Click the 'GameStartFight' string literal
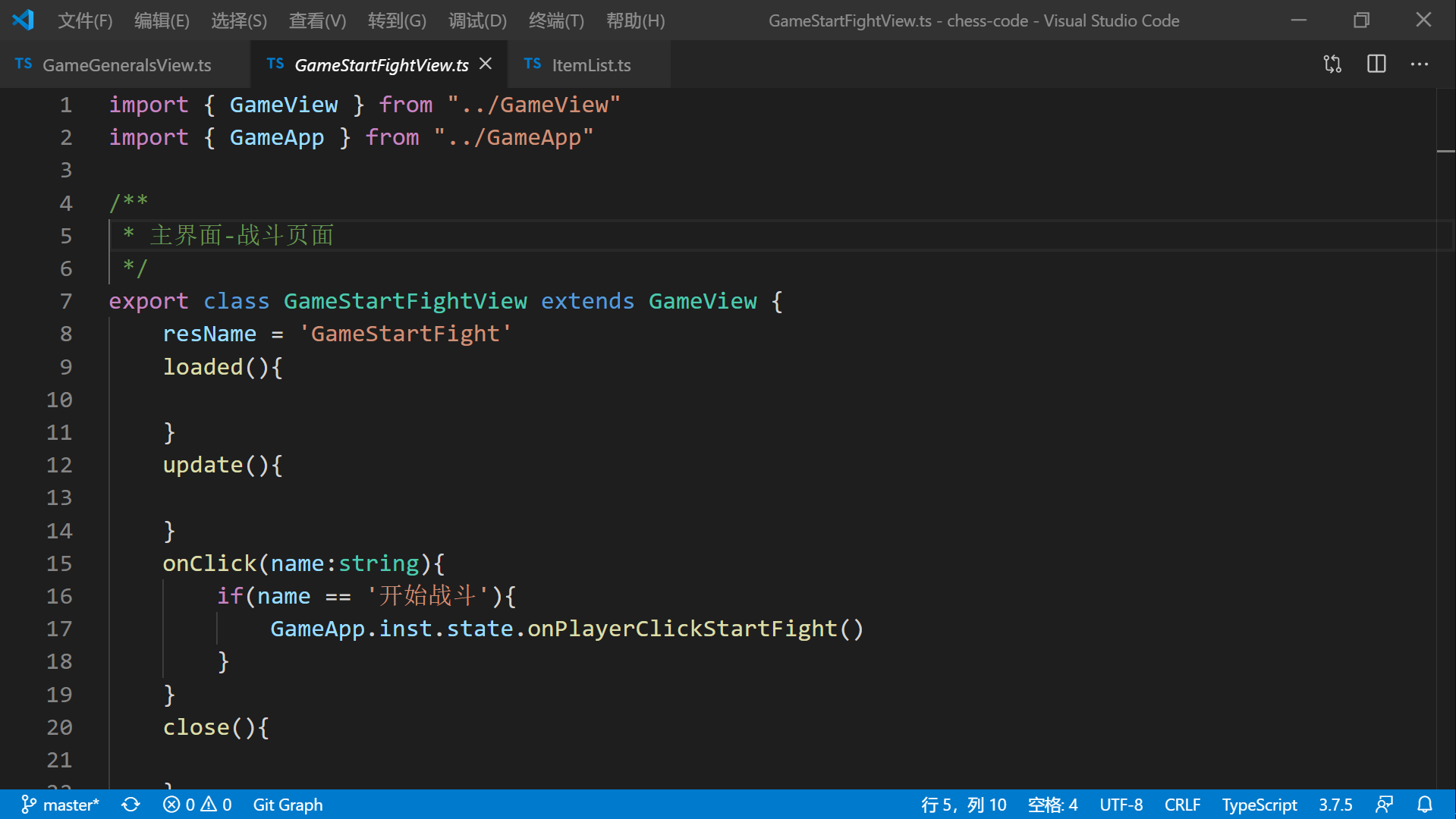Image resolution: width=1456 pixels, height=819 pixels. tap(405, 334)
